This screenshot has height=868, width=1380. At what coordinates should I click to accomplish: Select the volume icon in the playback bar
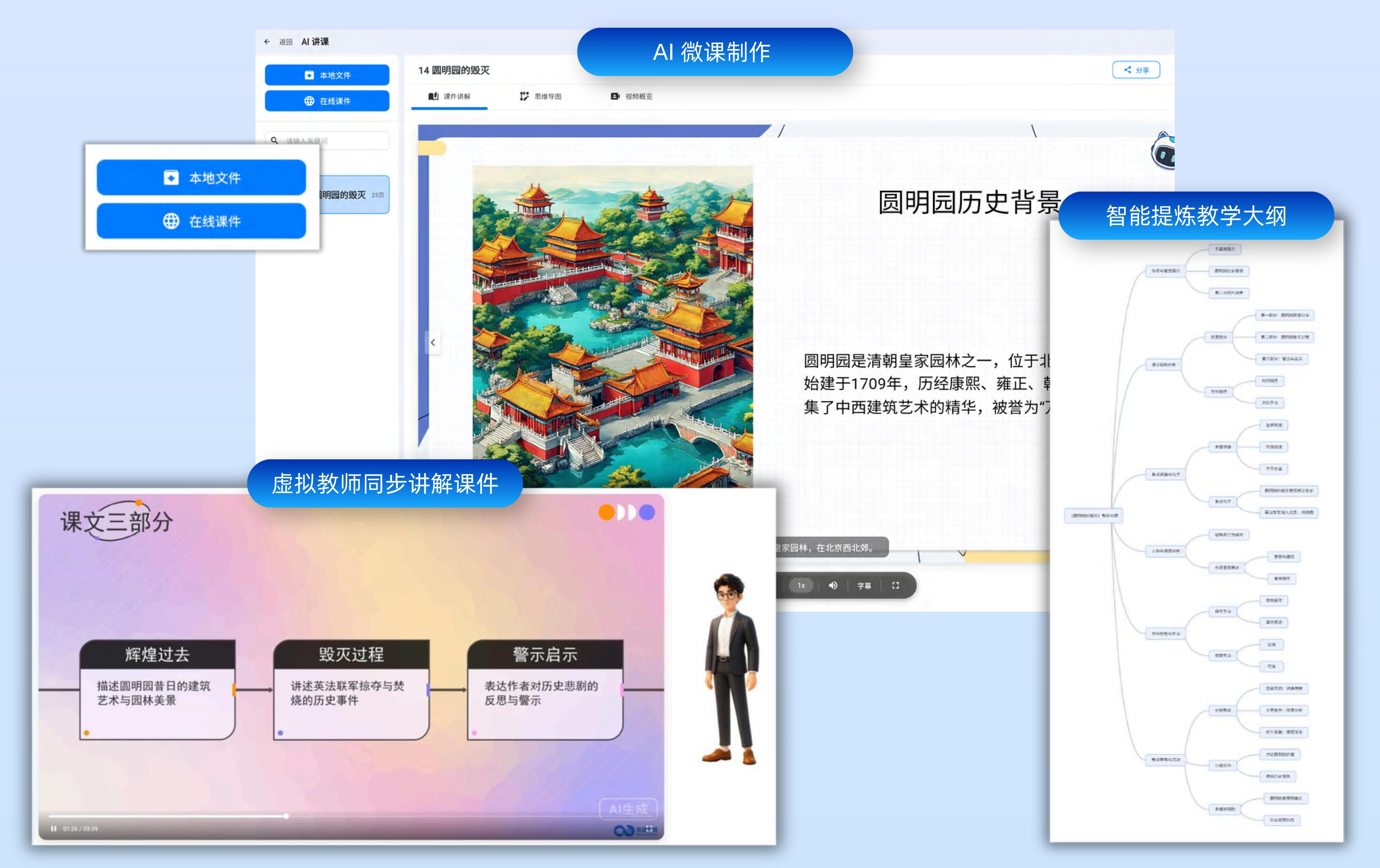pos(833,585)
